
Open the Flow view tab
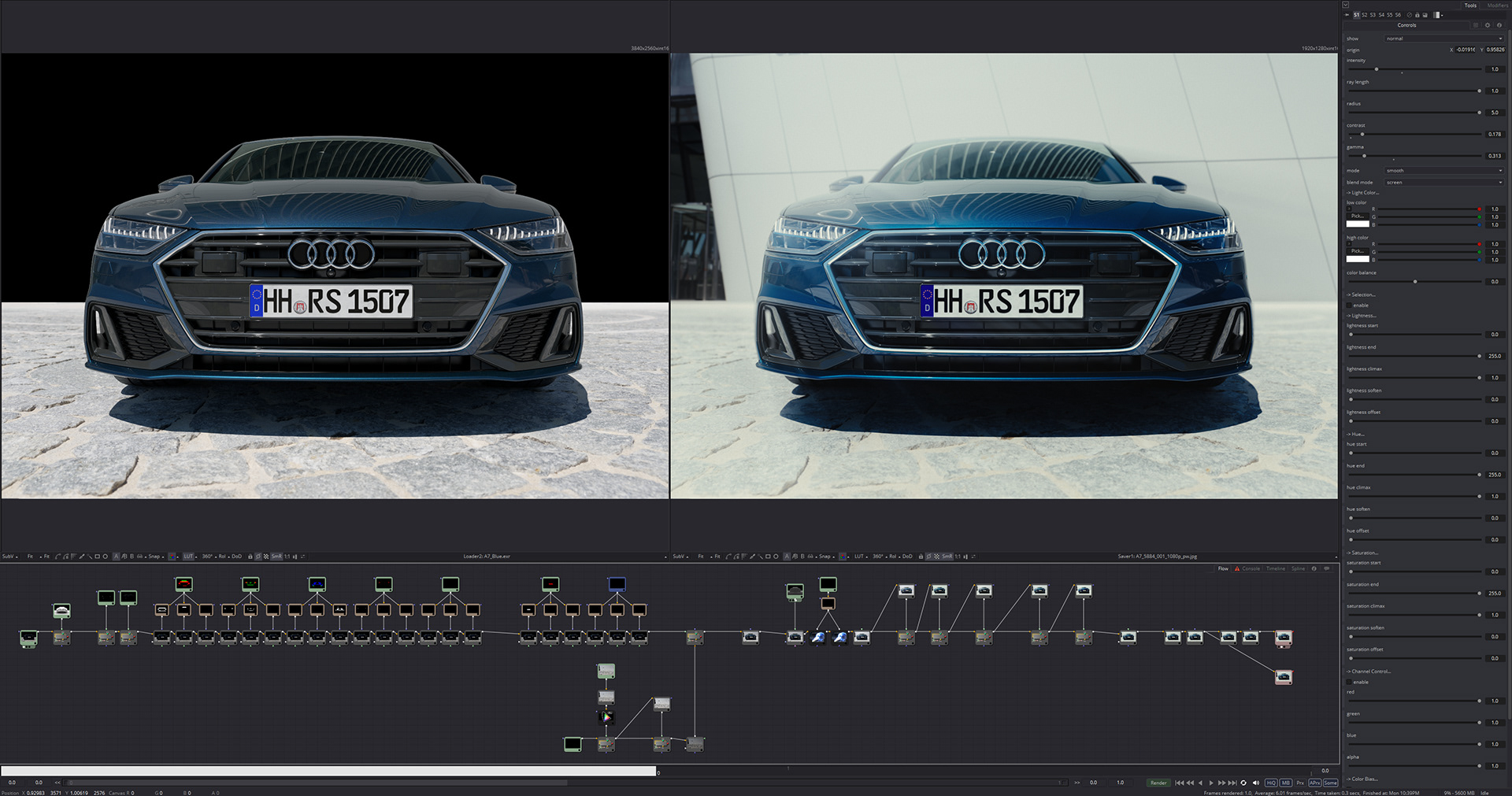pos(1223,568)
